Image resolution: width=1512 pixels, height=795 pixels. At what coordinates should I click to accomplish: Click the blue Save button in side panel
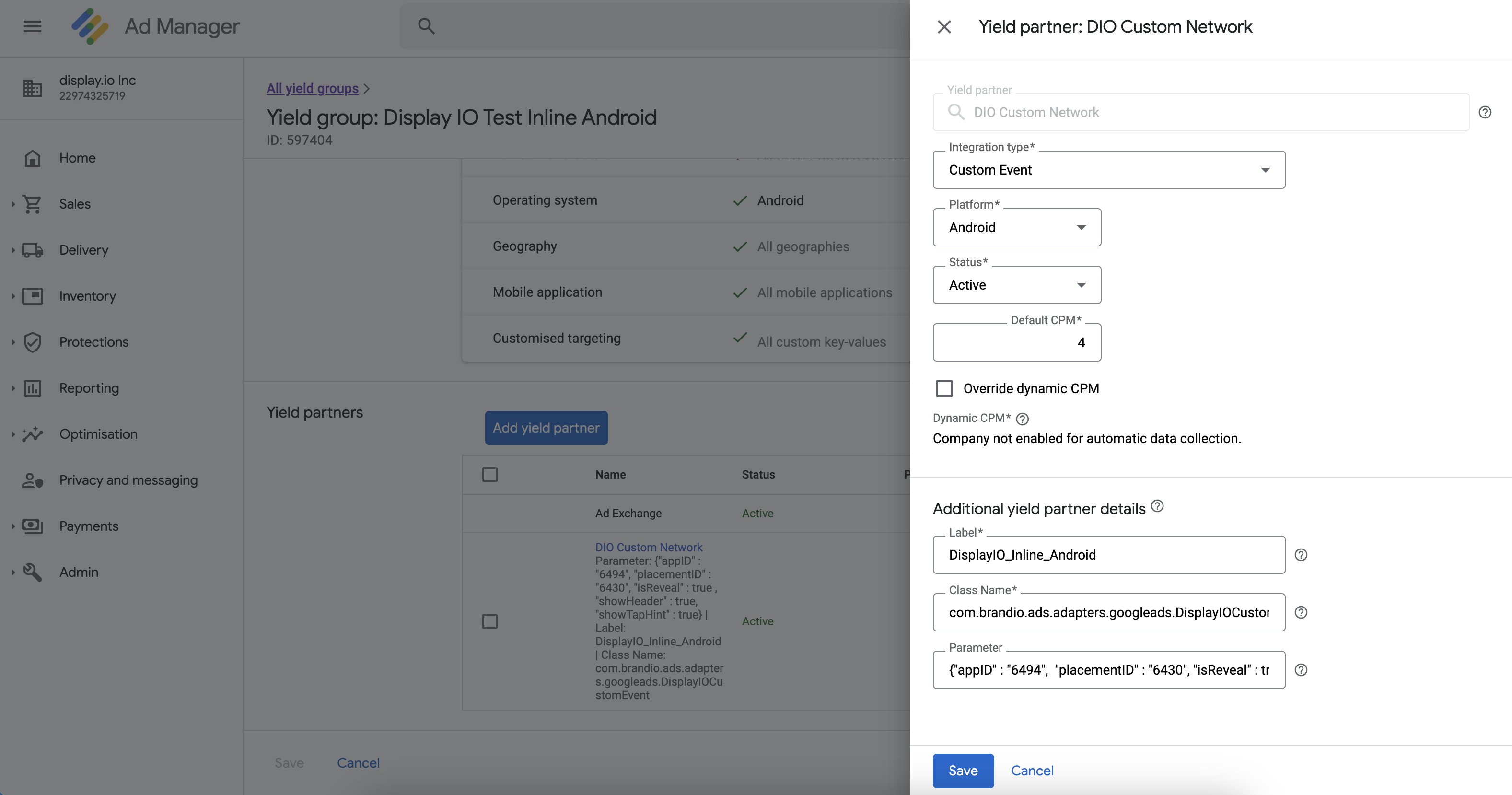point(963,771)
